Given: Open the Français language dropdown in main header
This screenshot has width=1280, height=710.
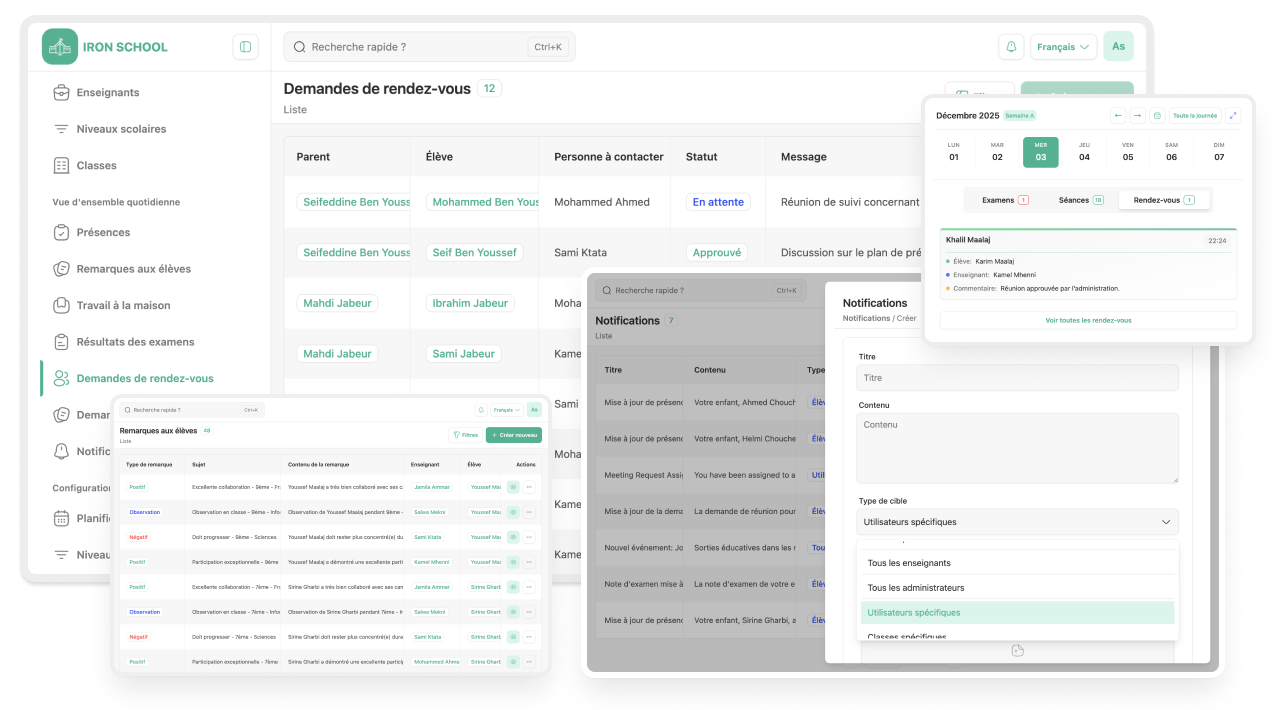Looking at the screenshot, I should (1062, 47).
